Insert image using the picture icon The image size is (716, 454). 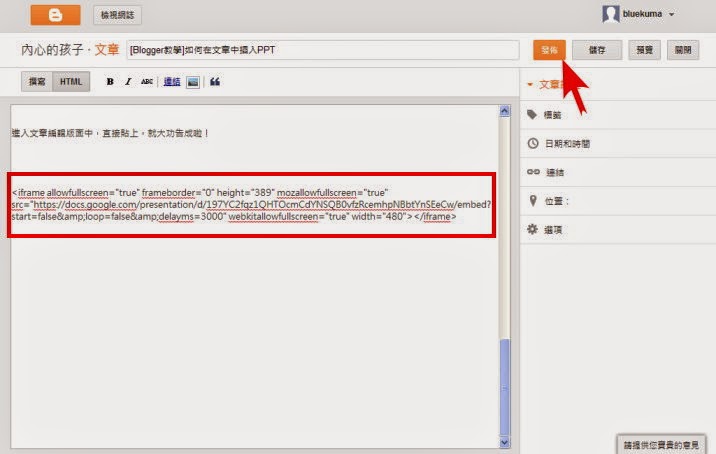(193, 82)
